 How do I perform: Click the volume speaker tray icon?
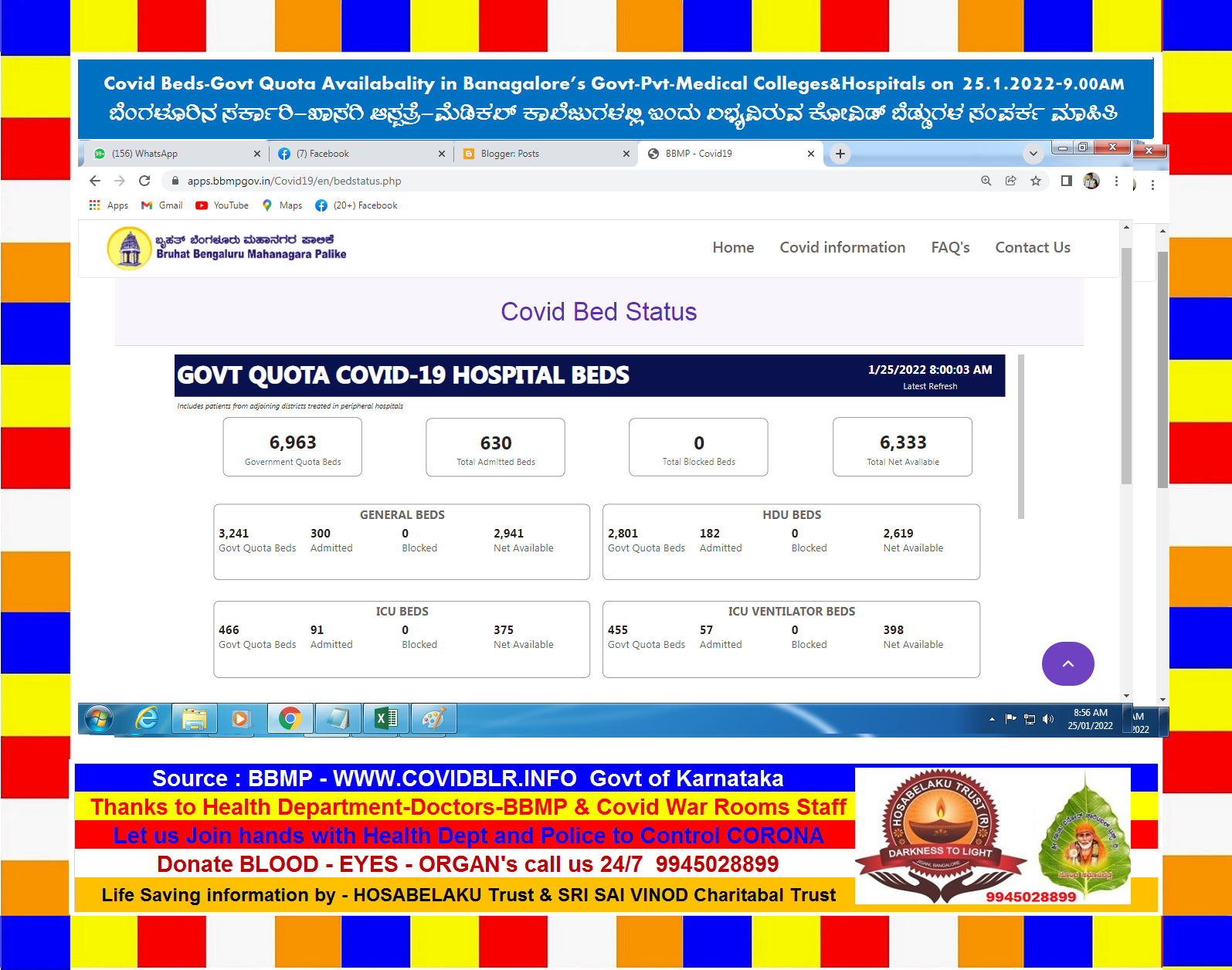point(1048,719)
